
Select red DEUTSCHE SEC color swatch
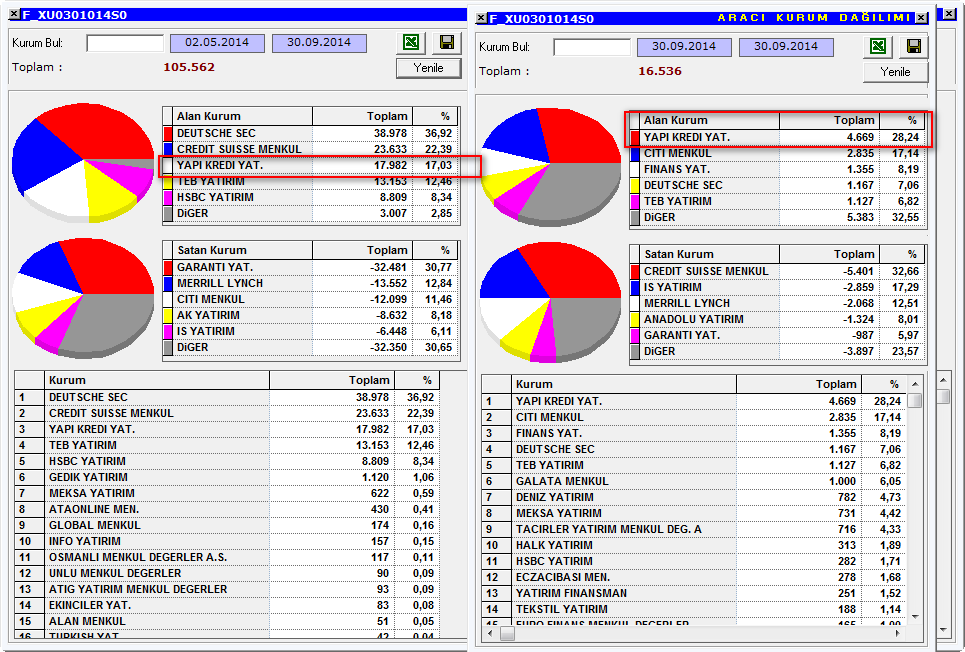168,133
